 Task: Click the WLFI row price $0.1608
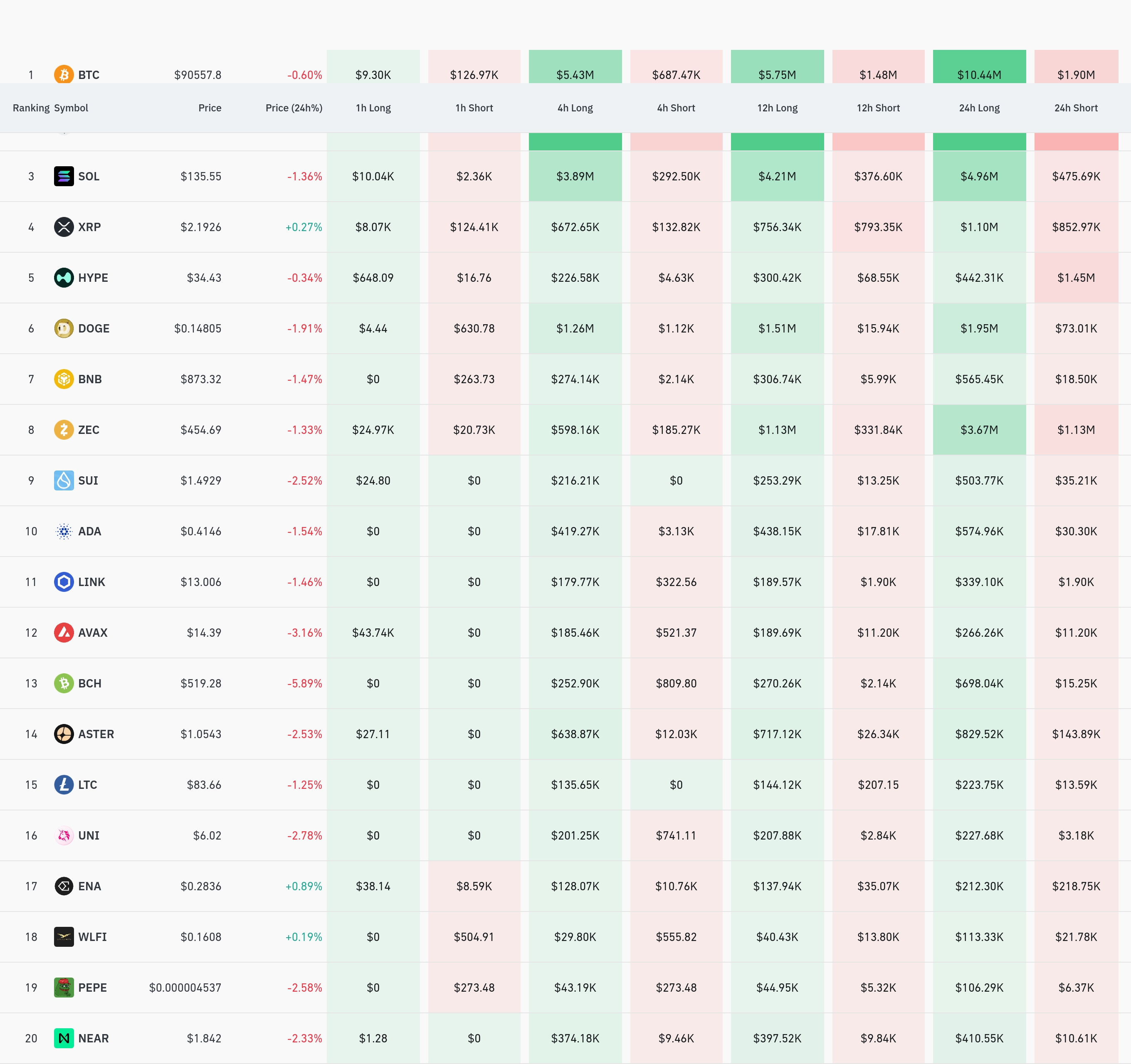[x=201, y=937]
